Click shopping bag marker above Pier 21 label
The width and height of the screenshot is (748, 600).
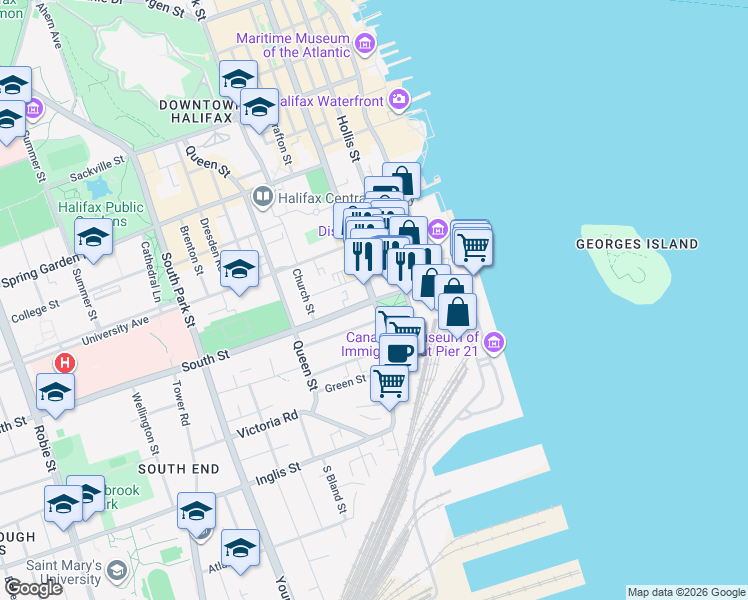tap(457, 312)
